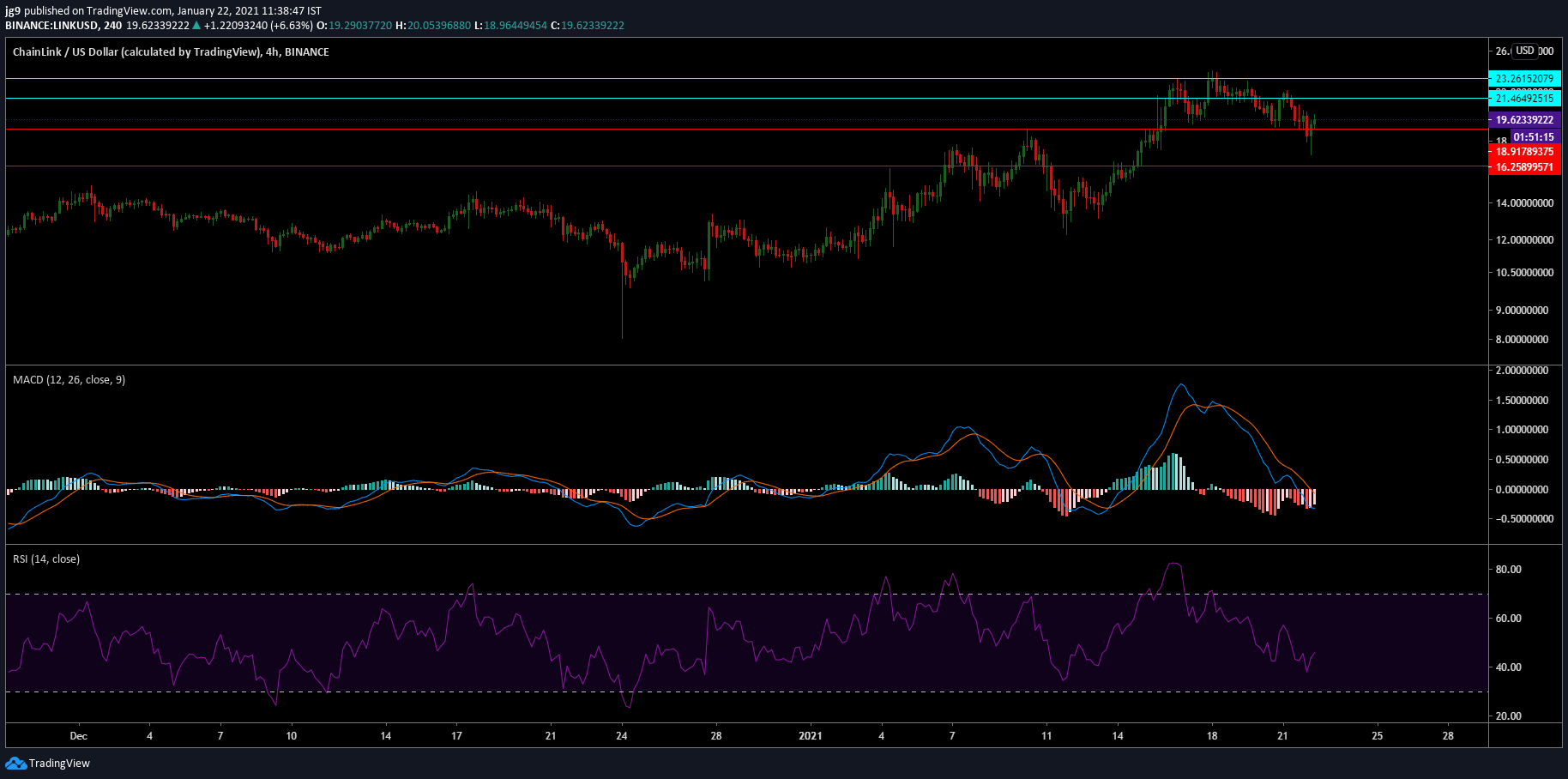Click the 40.00 RSI axis value
Screen dimensions: 1568x779
1508,667
